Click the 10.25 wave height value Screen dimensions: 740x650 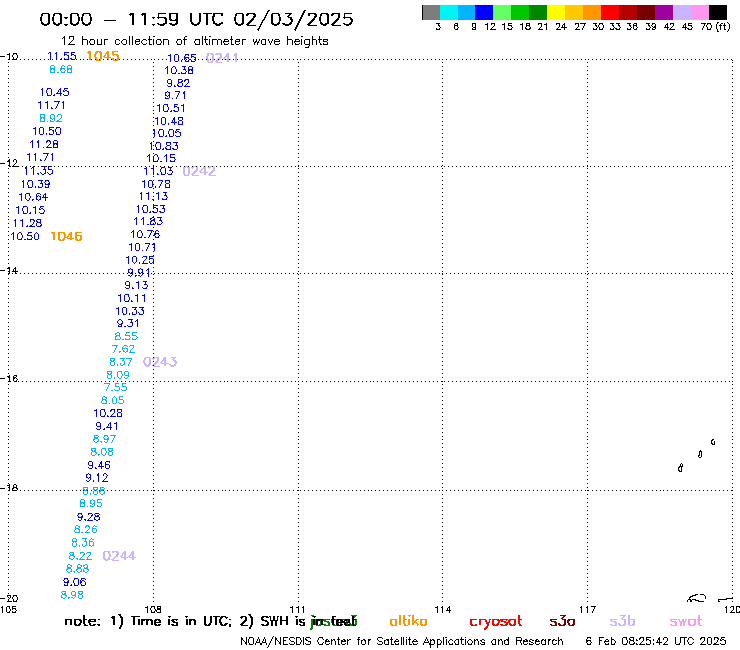pyautogui.click(x=140, y=260)
